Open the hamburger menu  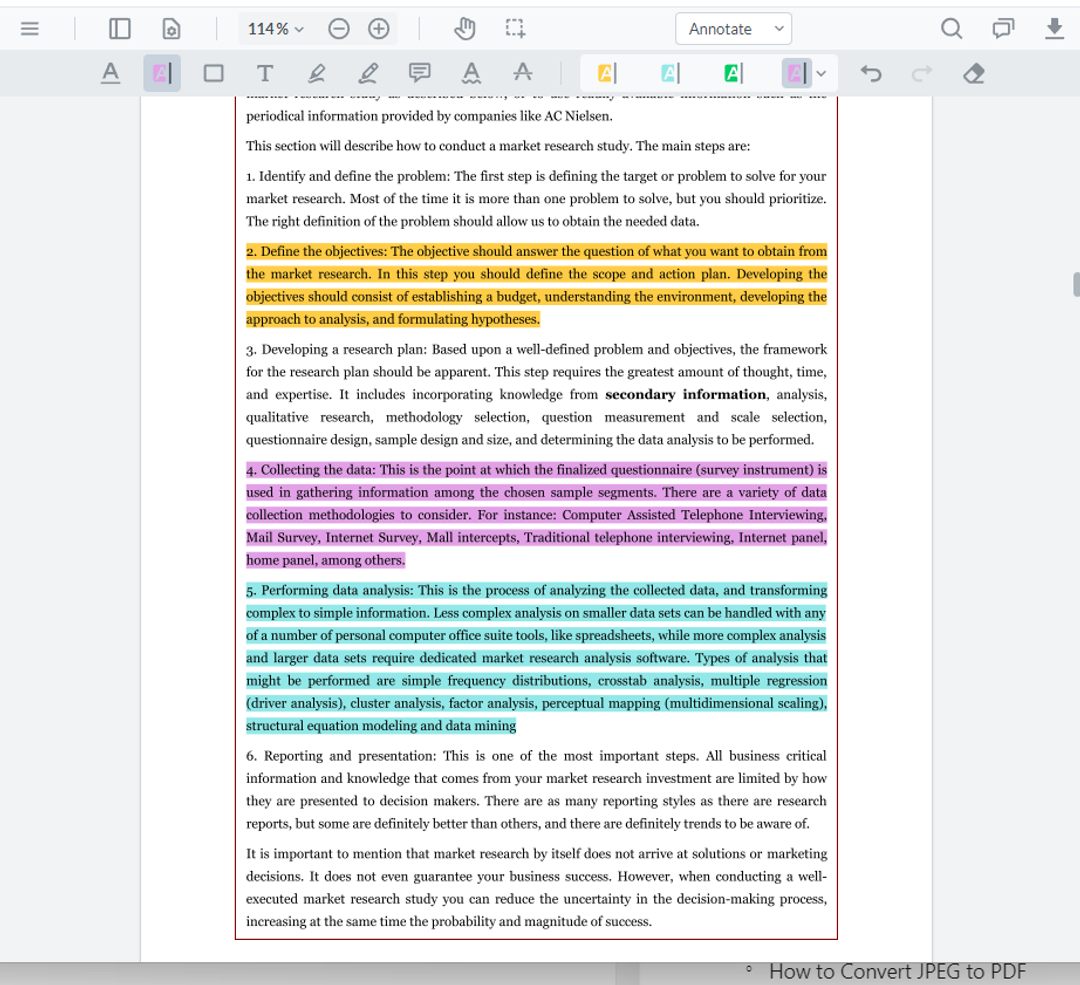click(31, 28)
